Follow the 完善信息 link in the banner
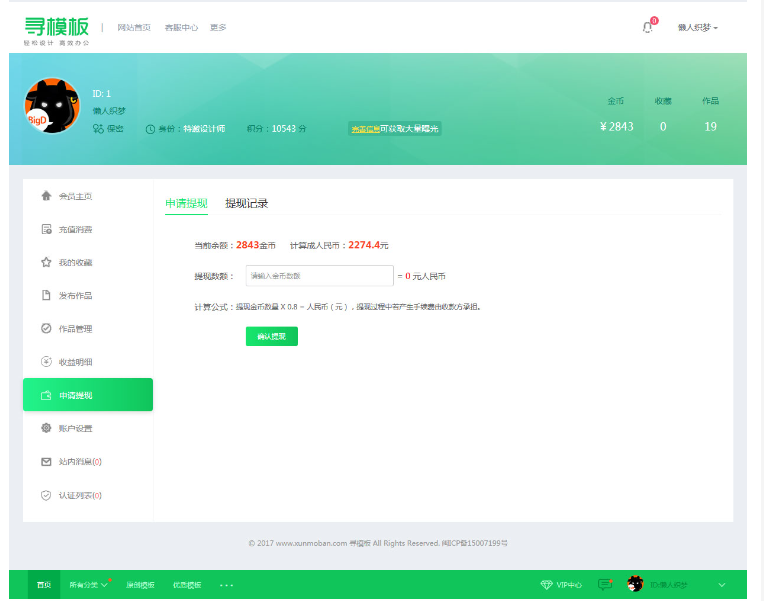 (x=365, y=129)
